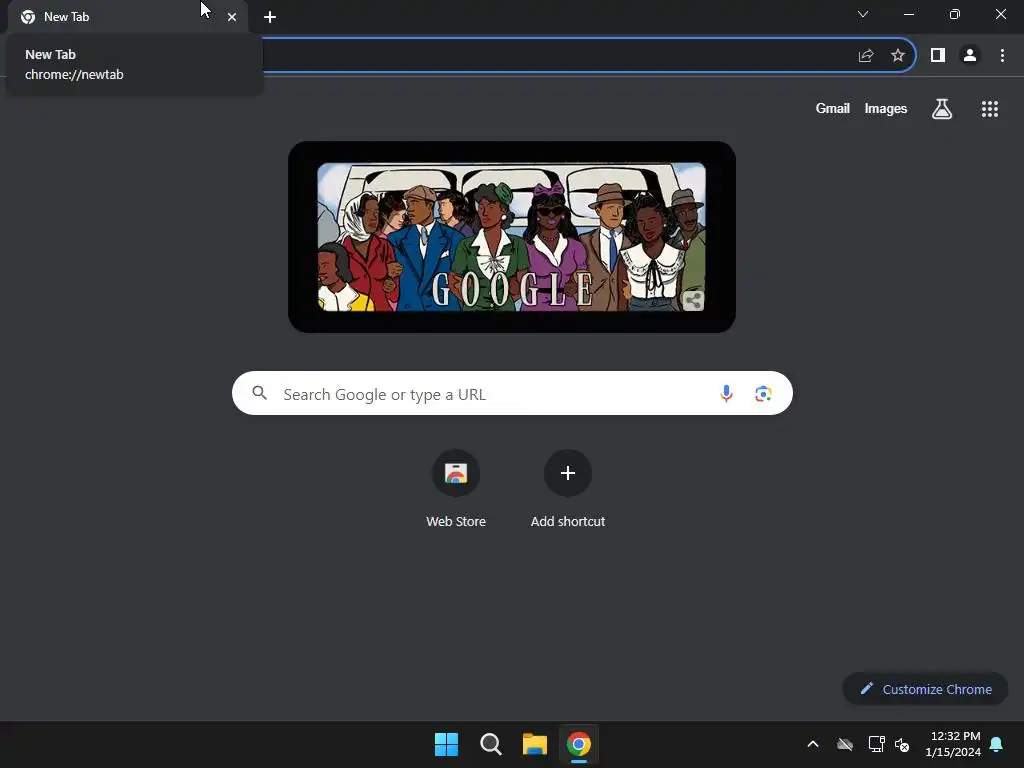
Task: Open Windows taskbar search
Action: [490, 744]
